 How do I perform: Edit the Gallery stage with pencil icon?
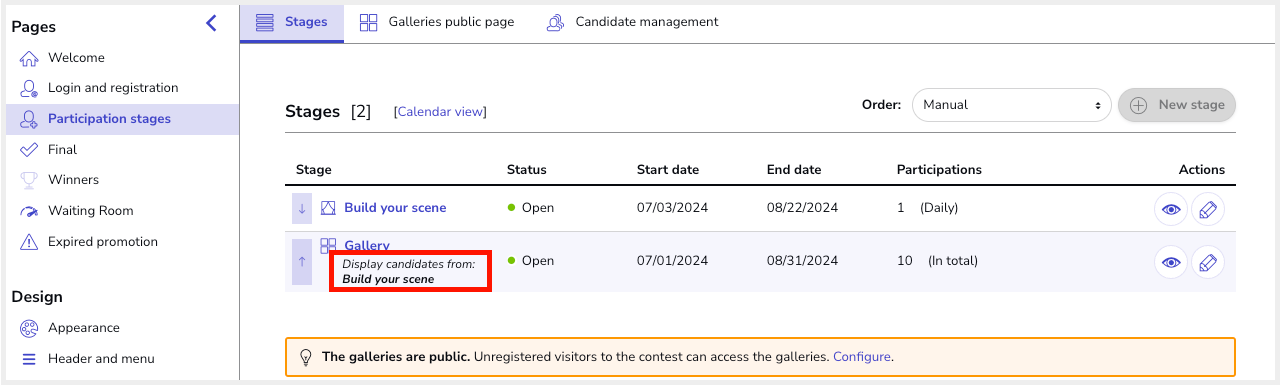pos(1208,262)
